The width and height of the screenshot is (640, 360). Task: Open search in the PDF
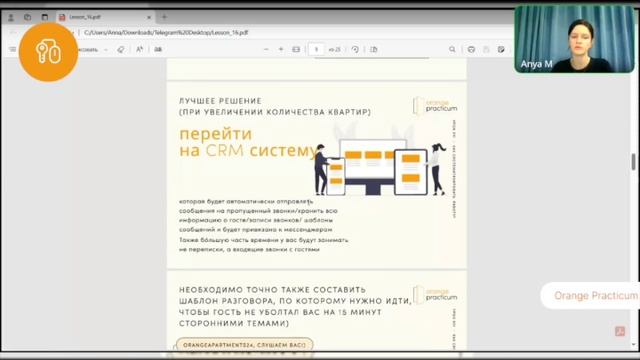452,49
